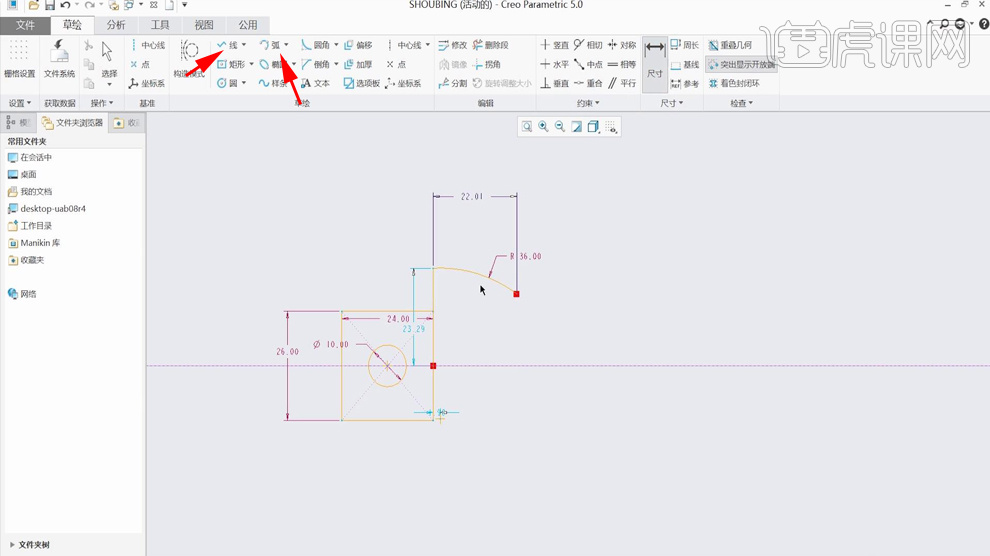Expand the 圆角 tool dropdown arrow

(336, 45)
